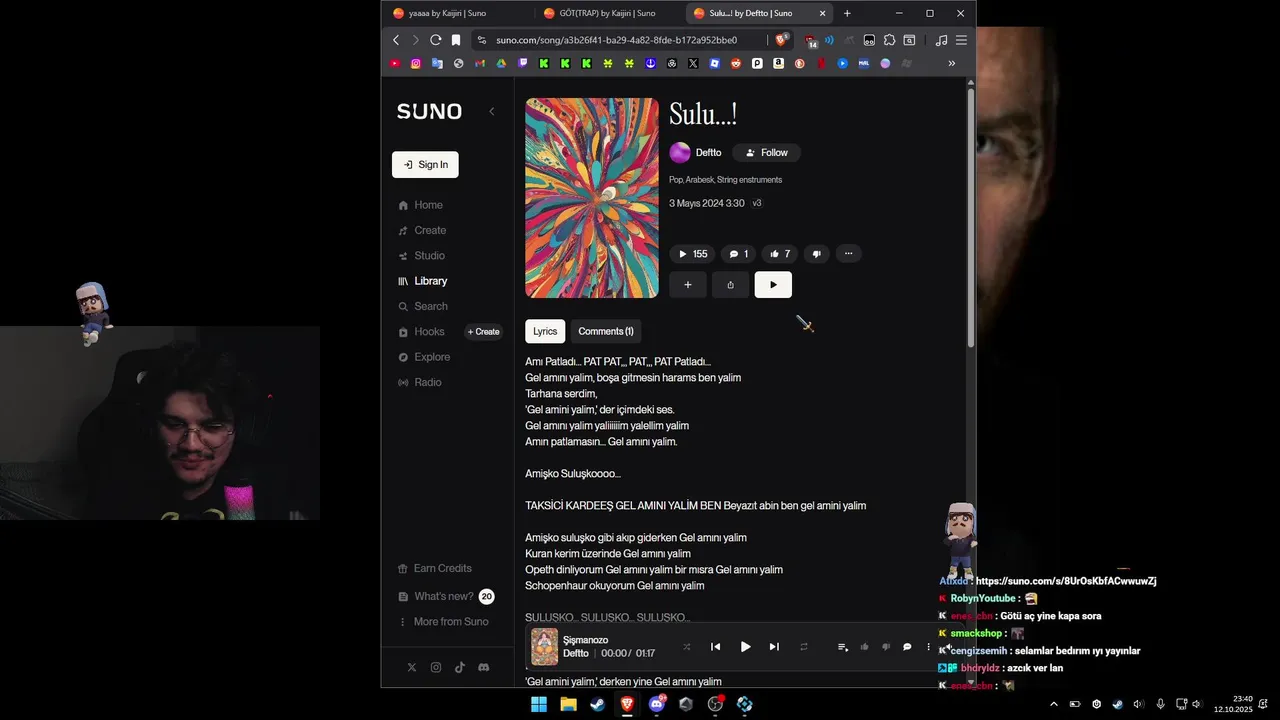
Task: Open Suno's Discord social icon
Action: click(x=484, y=667)
